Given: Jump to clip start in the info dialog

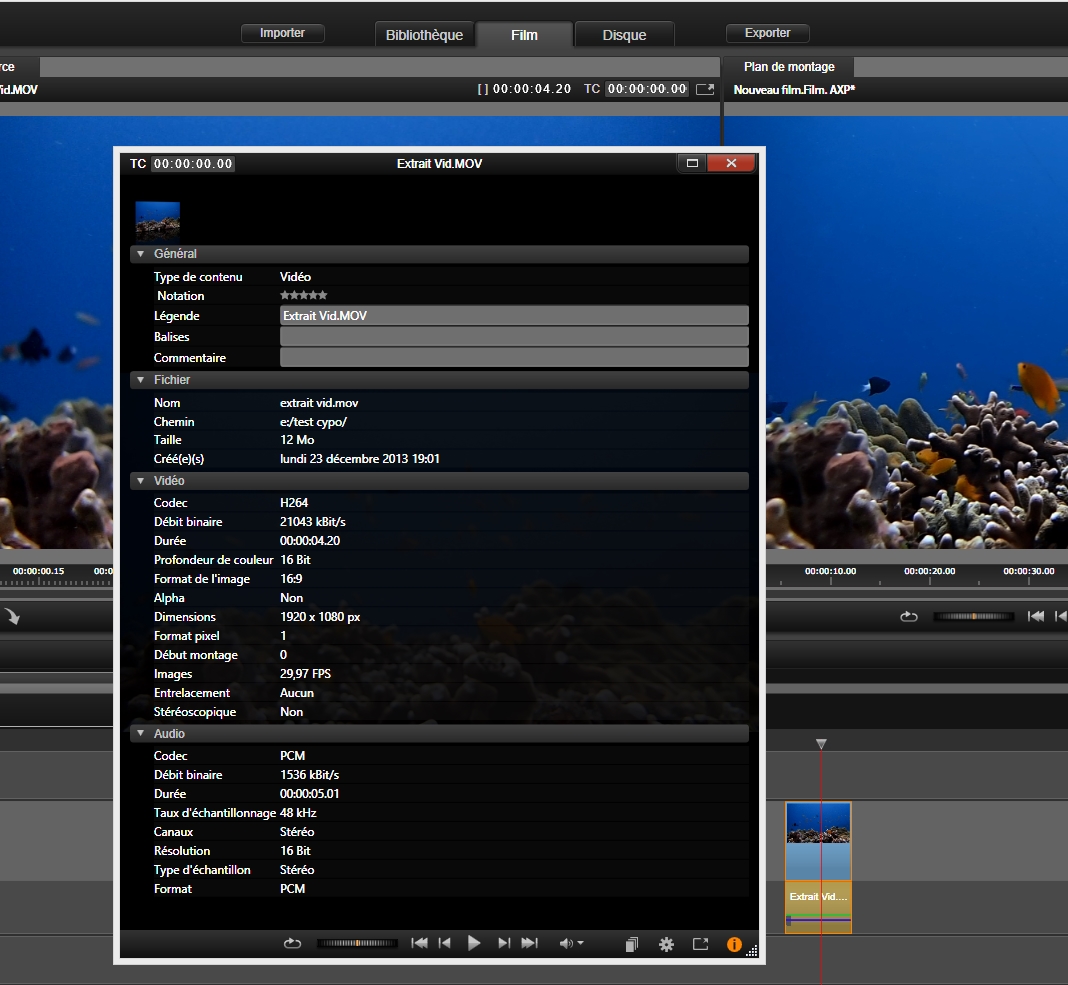Looking at the screenshot, I should (420, 943).
